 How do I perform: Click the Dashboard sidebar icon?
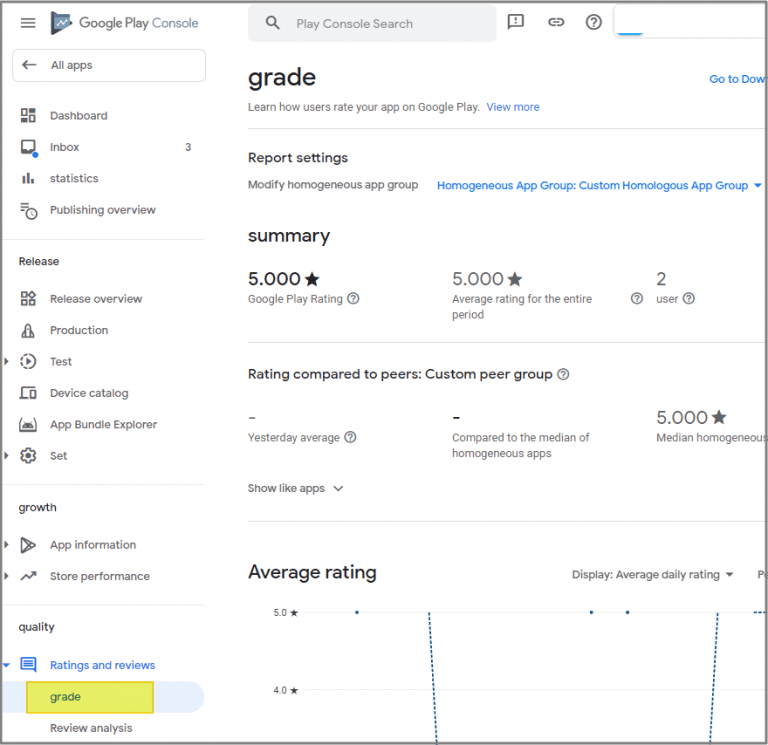coord(29,116)
